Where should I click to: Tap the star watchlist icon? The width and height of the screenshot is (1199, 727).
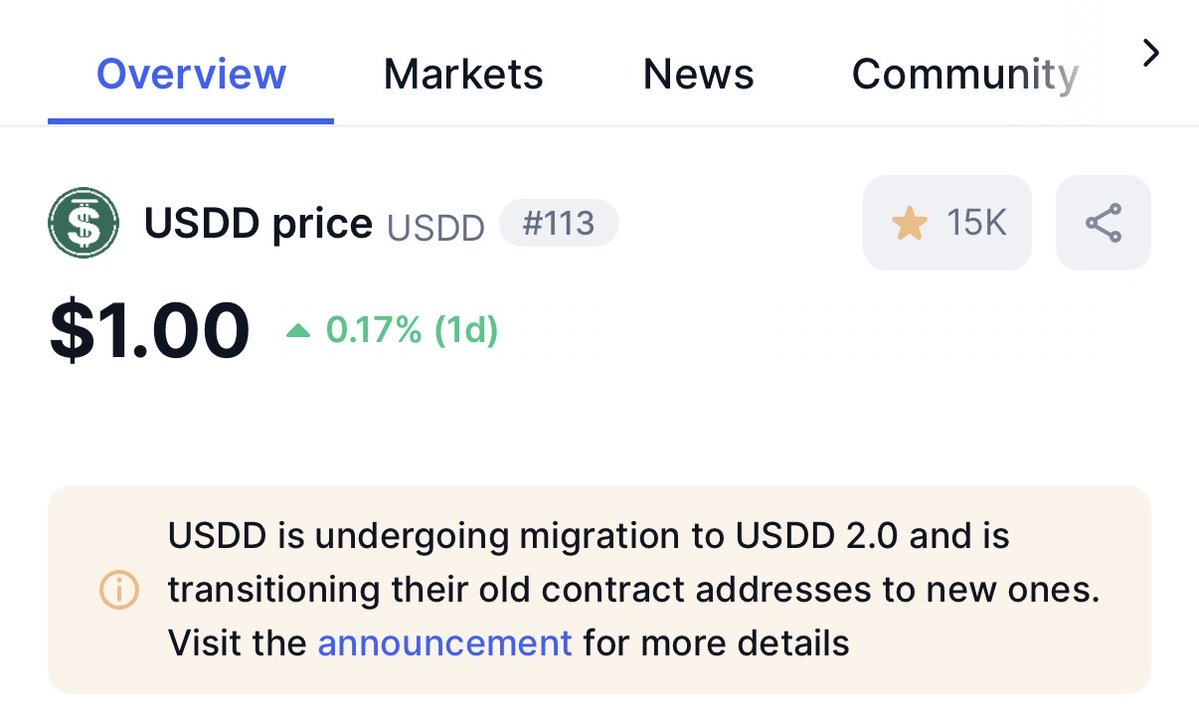[909, 223]
